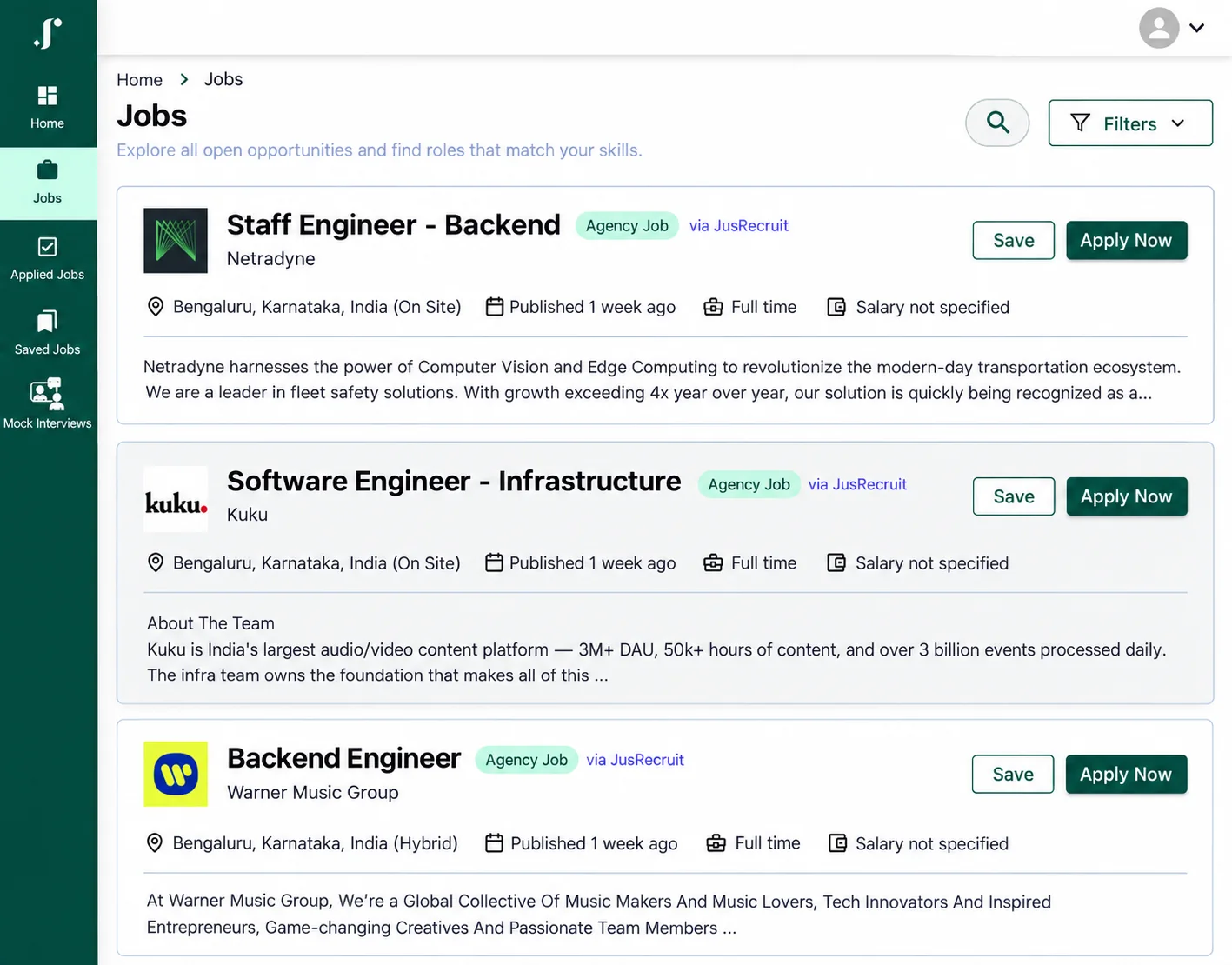Click Agency Job badge on Kuku card

(x=749, y=484)
